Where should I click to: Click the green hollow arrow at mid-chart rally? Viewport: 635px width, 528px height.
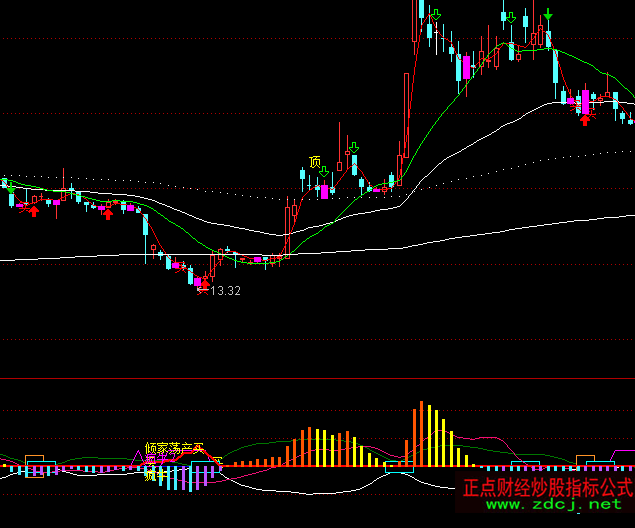tap(353, 147)
